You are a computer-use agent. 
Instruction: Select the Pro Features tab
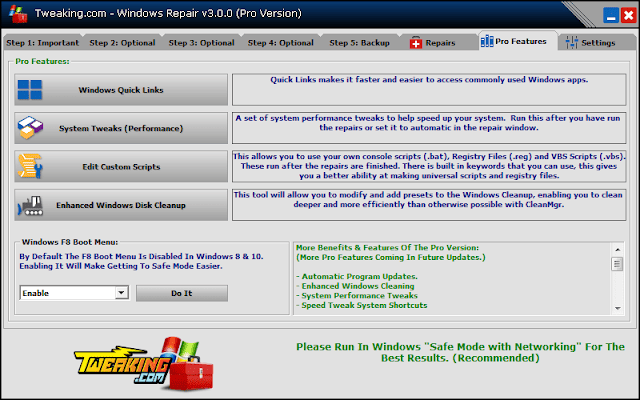tap(518, 41)
